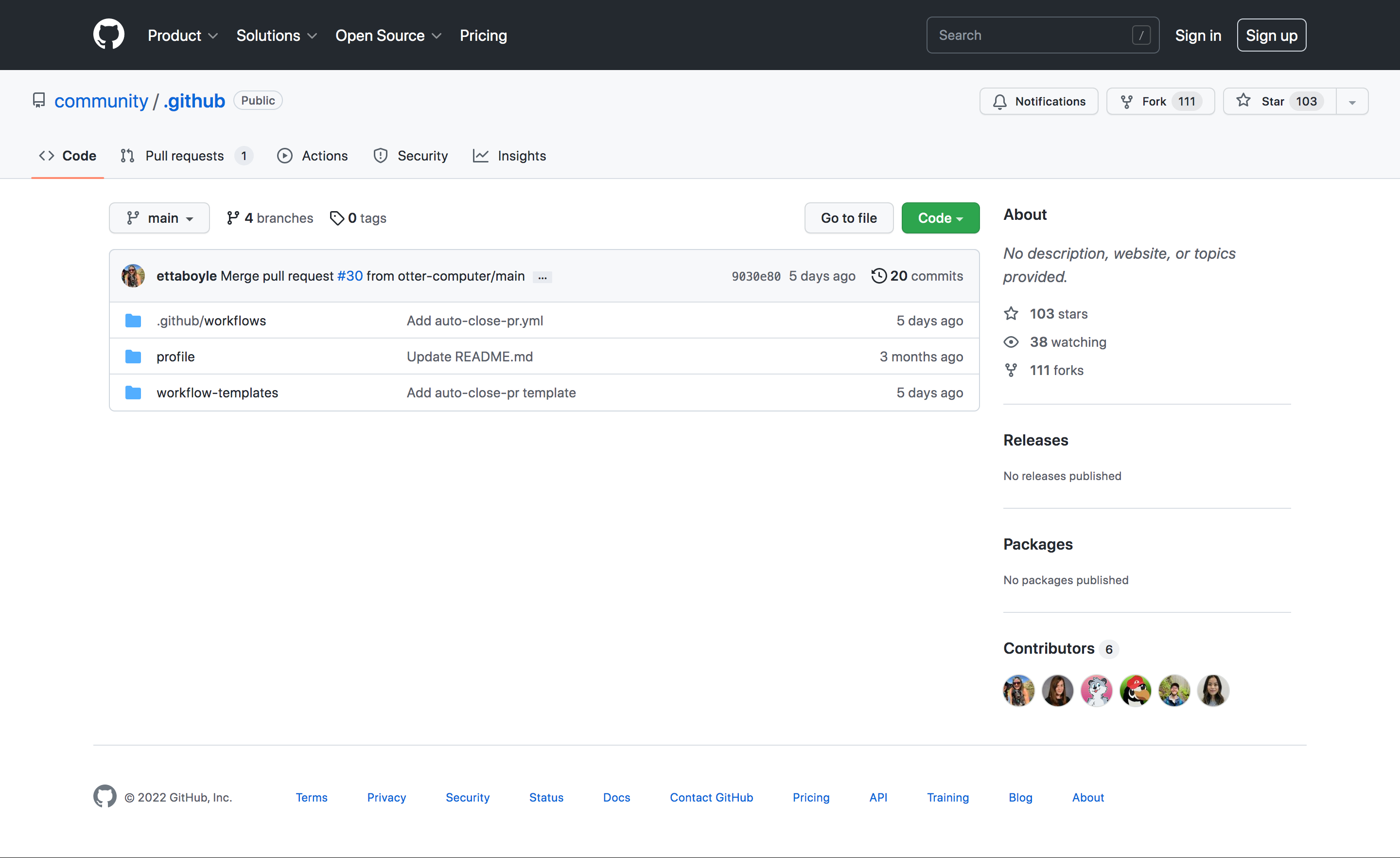Click the Notifications bell button
The width and height of the screenshot is (1400, 858).
click(1039, 101)
